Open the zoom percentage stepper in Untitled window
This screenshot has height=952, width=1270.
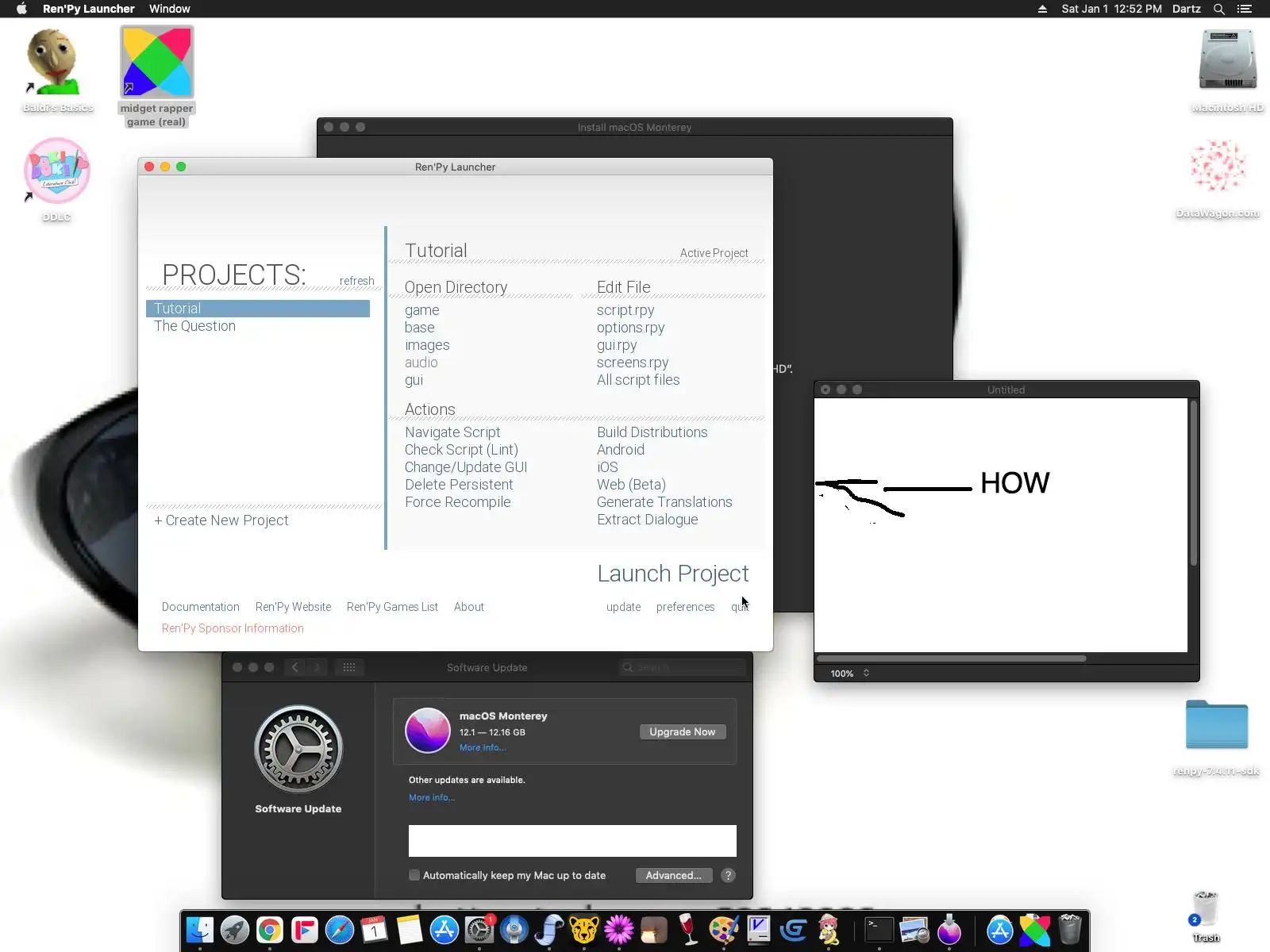point(866,673)
